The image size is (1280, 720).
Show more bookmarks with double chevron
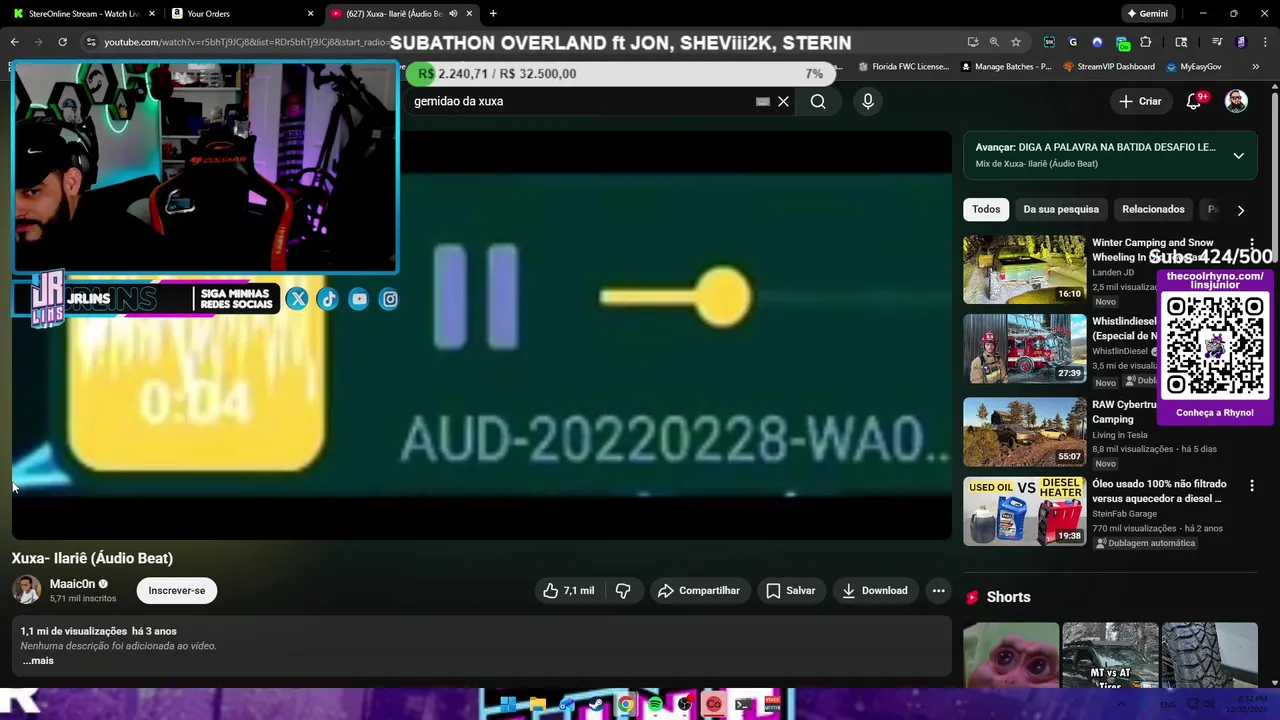(x=1255, y=67)
